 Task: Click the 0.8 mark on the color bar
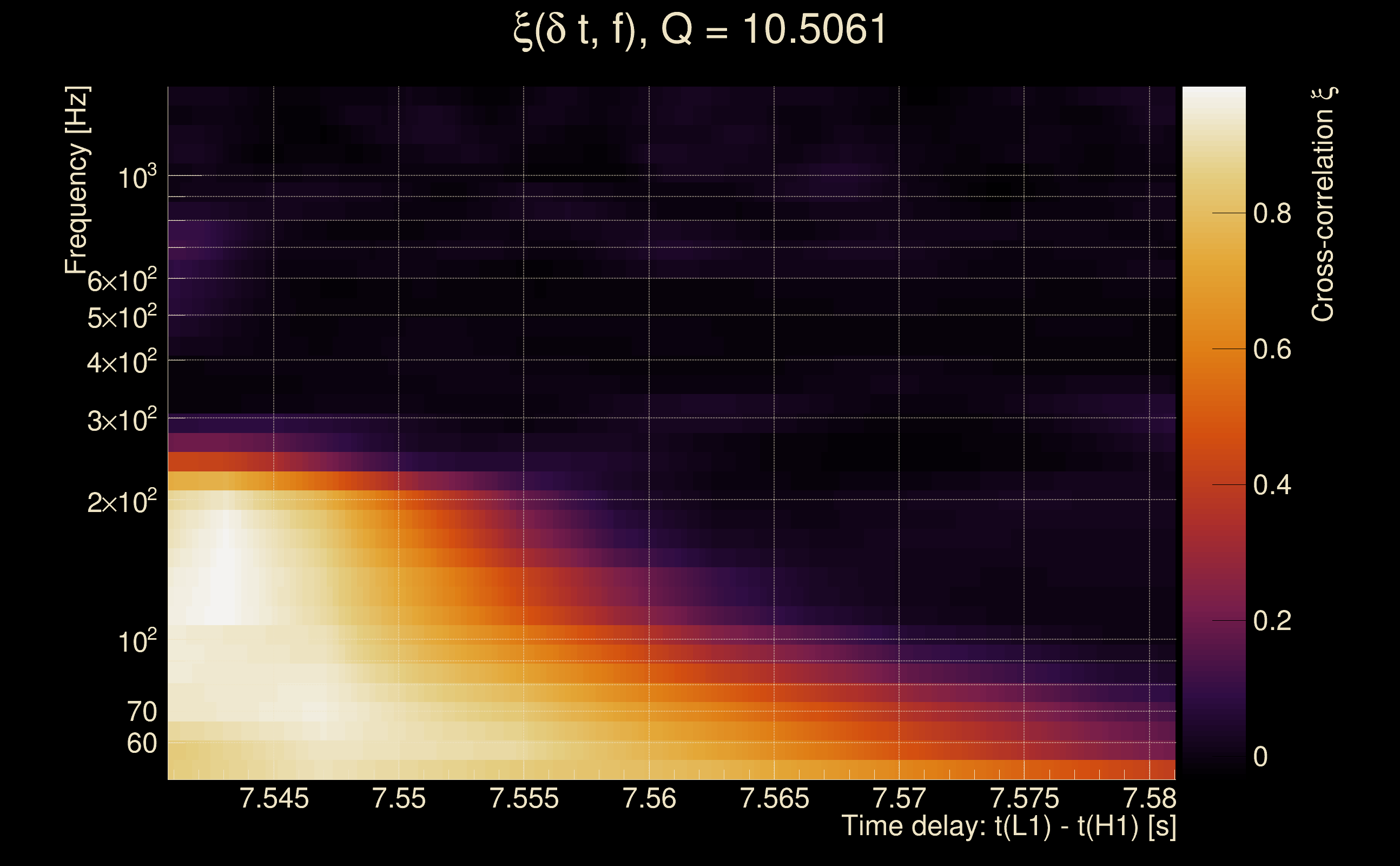pyautogui.click(x=1272, y=214)
